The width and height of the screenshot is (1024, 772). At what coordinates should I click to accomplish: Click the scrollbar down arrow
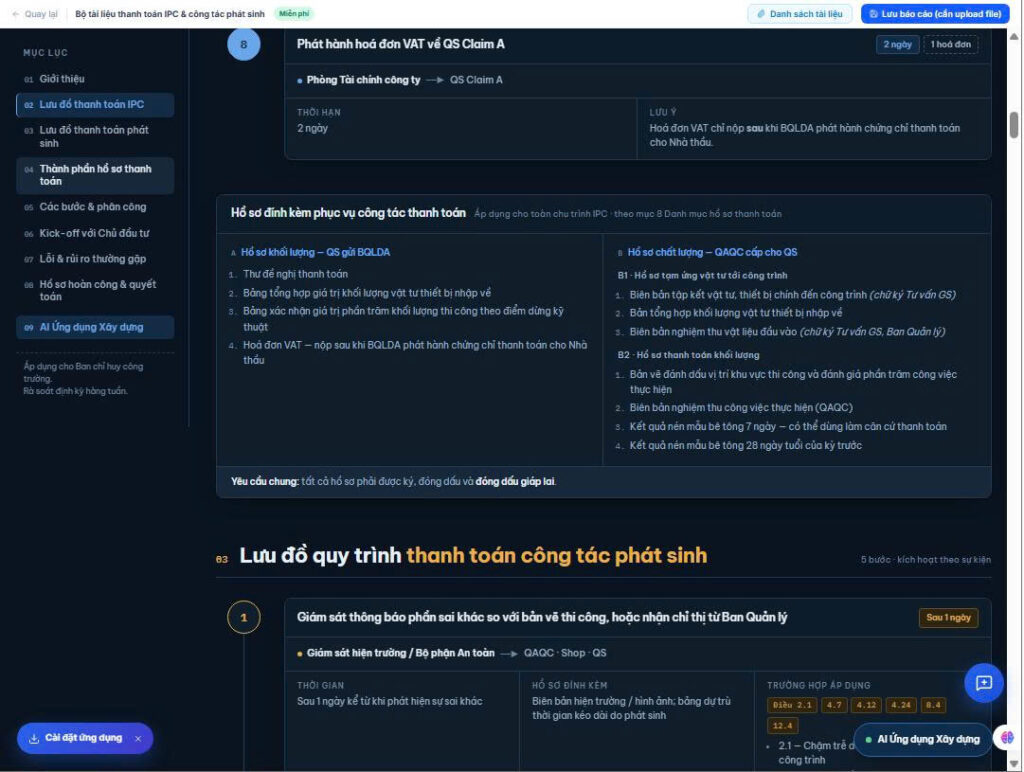(x=1014, y=764)
